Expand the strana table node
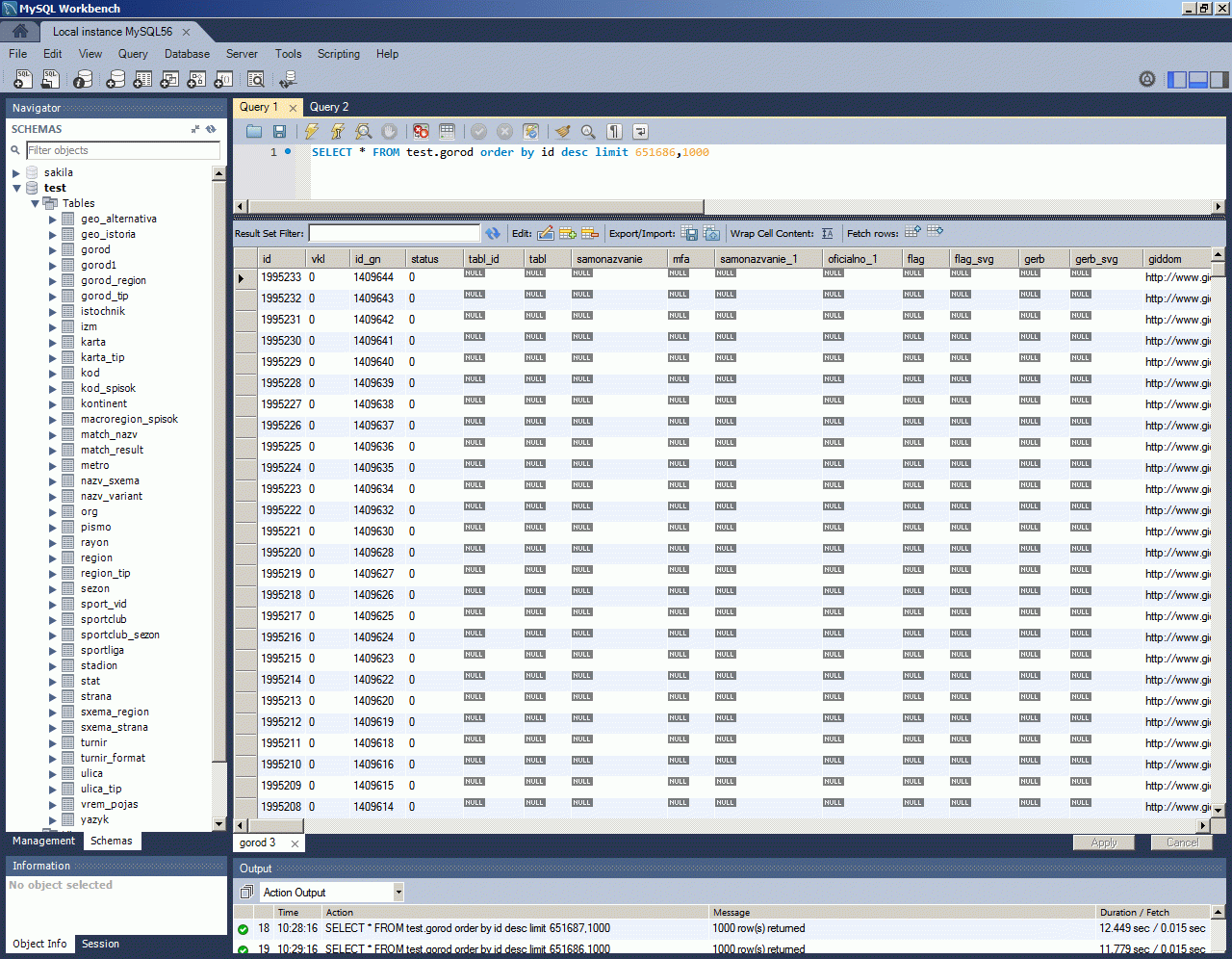This screenshot has width=1232, height=959. click(53, 697)
